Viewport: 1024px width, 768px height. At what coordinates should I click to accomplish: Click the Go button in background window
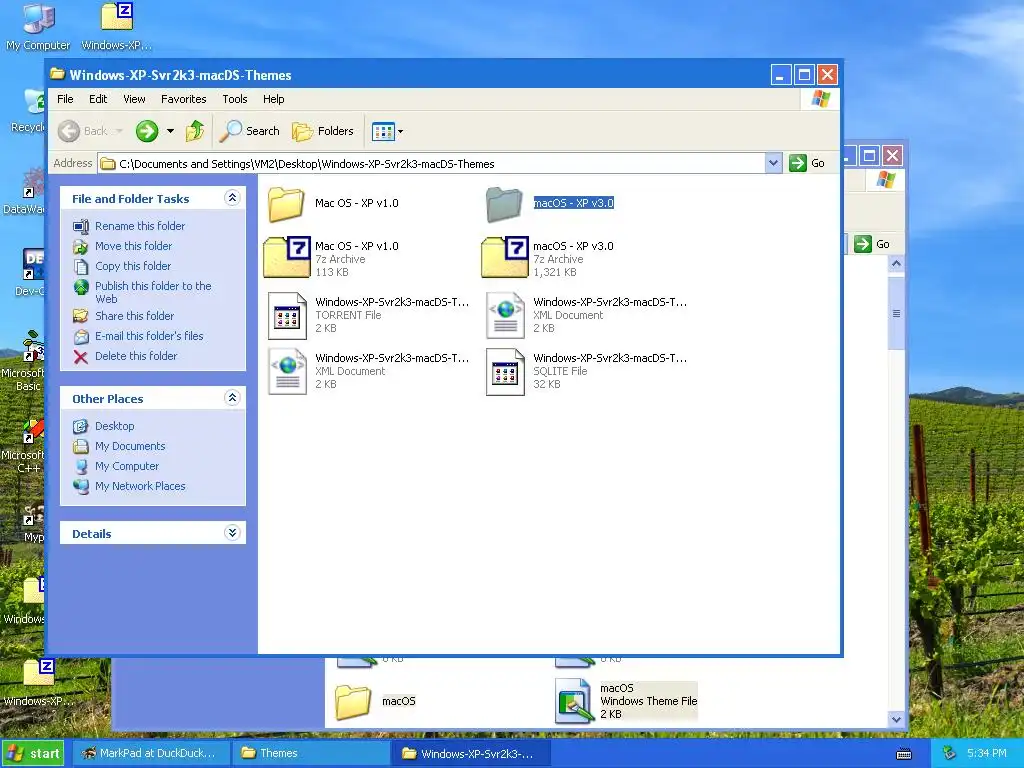tap(872, 244)
